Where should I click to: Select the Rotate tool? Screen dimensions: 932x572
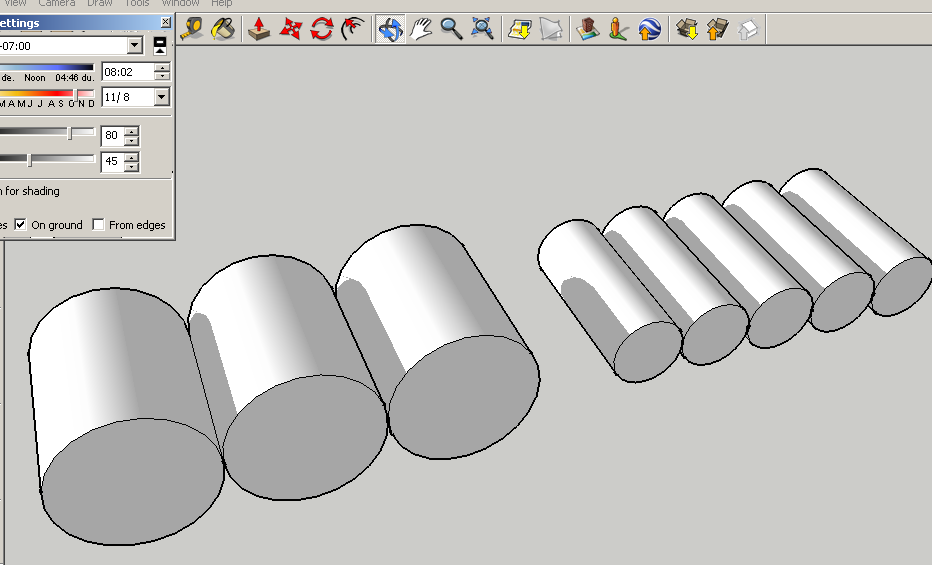tap(322, 29)
